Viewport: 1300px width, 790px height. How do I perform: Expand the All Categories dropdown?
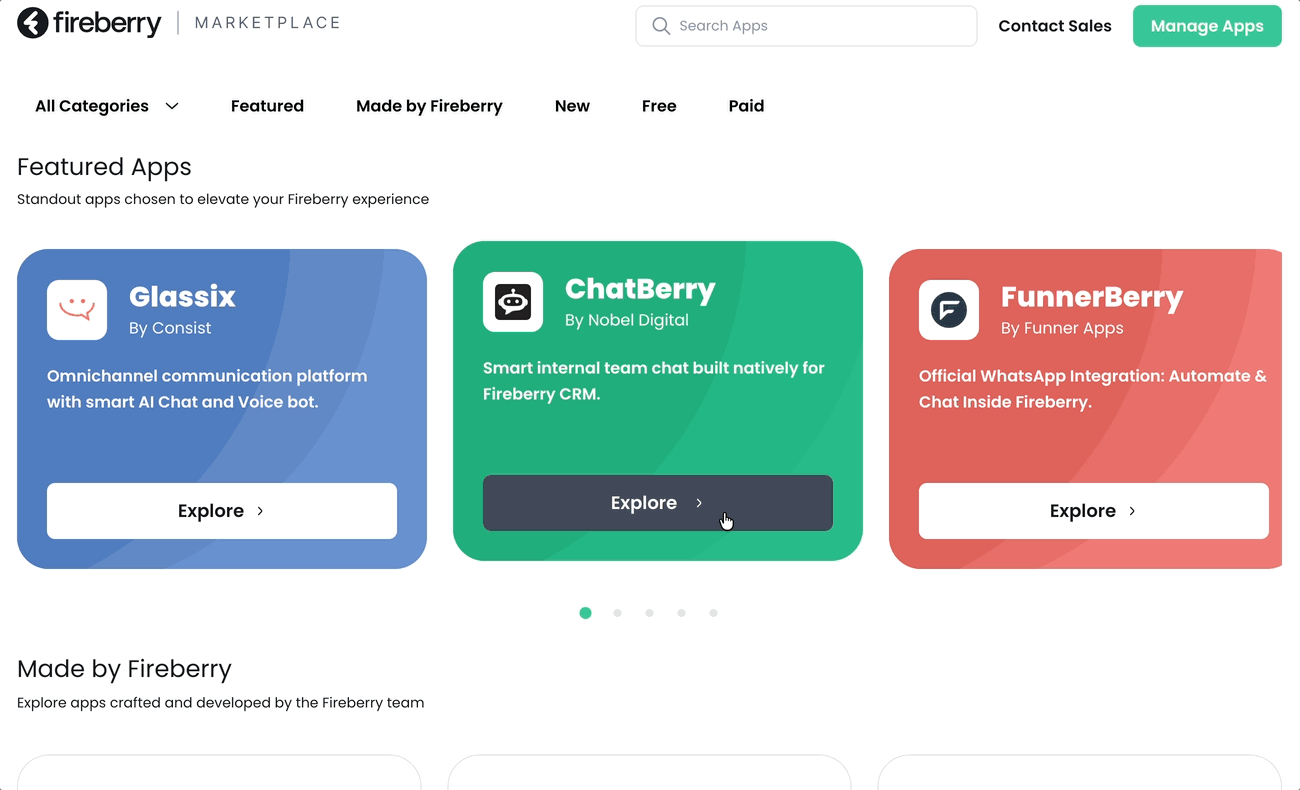tap(107, 106)
